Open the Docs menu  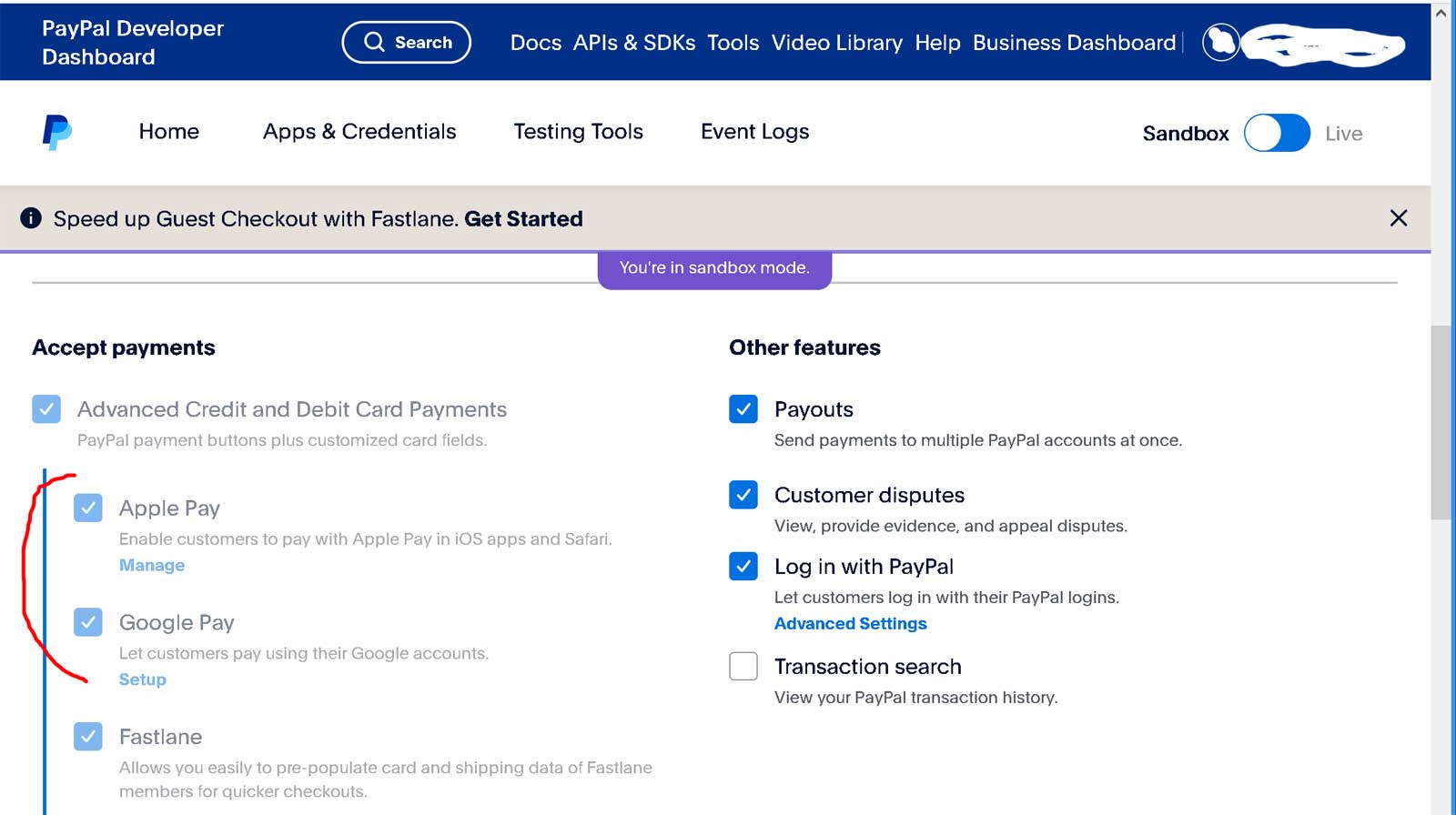coord(536,43)
